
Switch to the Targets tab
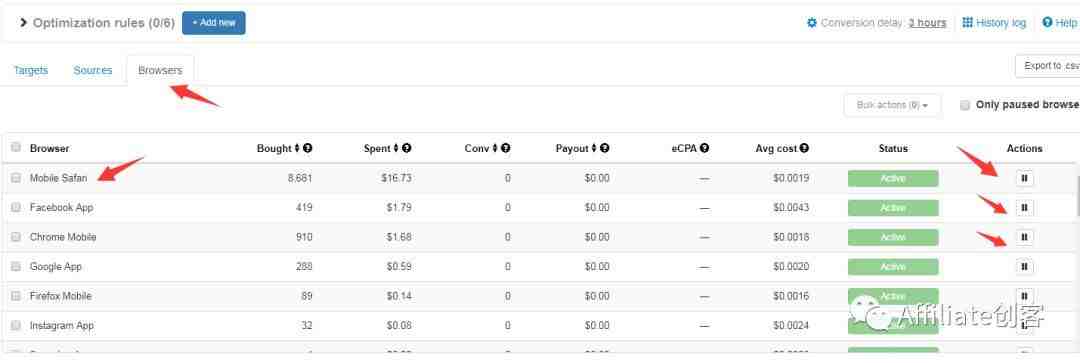pos(31,70)
